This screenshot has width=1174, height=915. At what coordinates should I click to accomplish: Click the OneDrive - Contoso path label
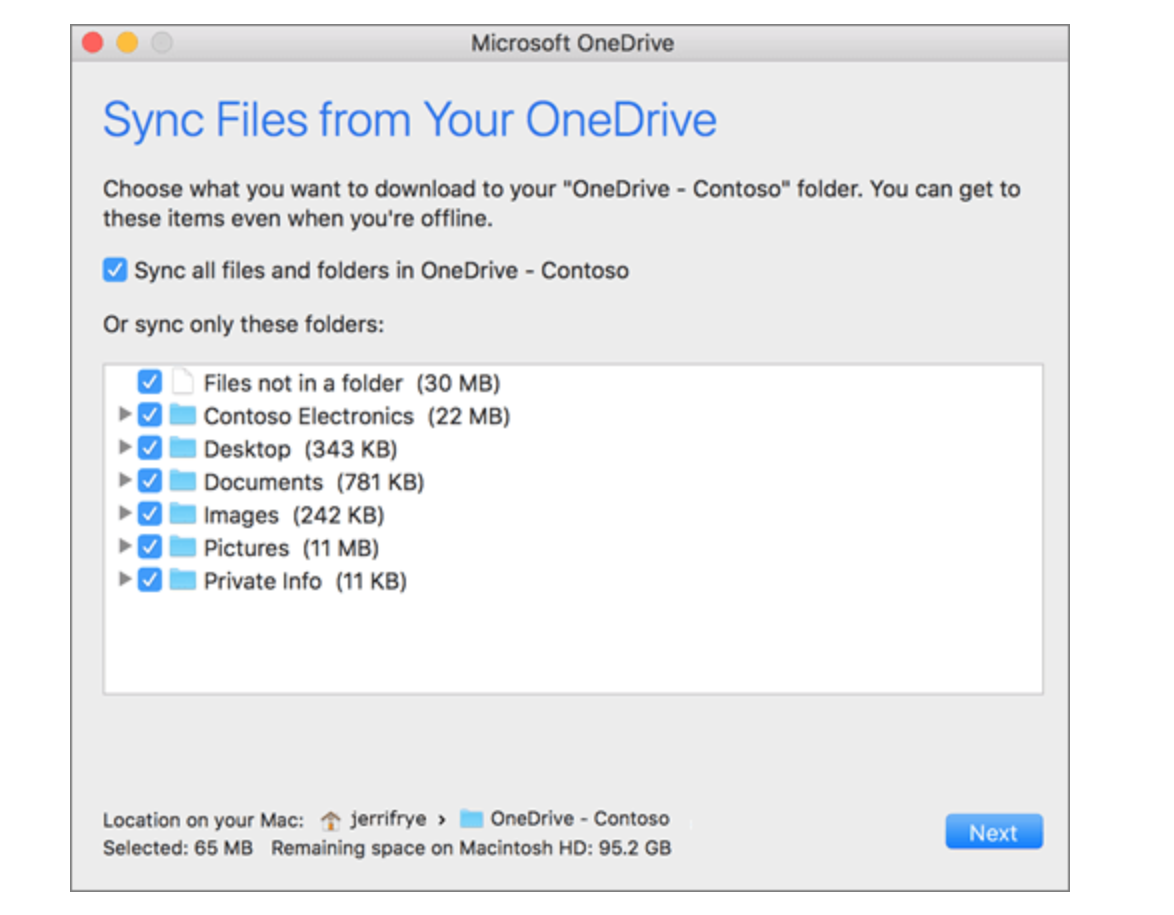(580, 818)
